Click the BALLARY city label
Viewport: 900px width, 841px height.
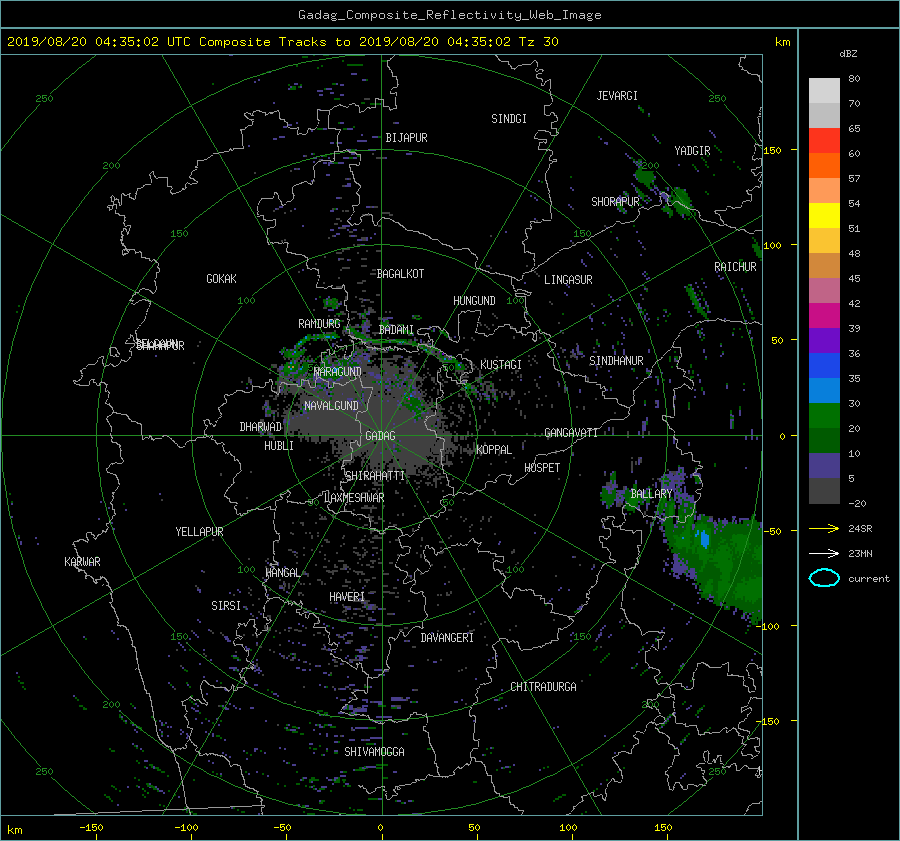point(651,494)
